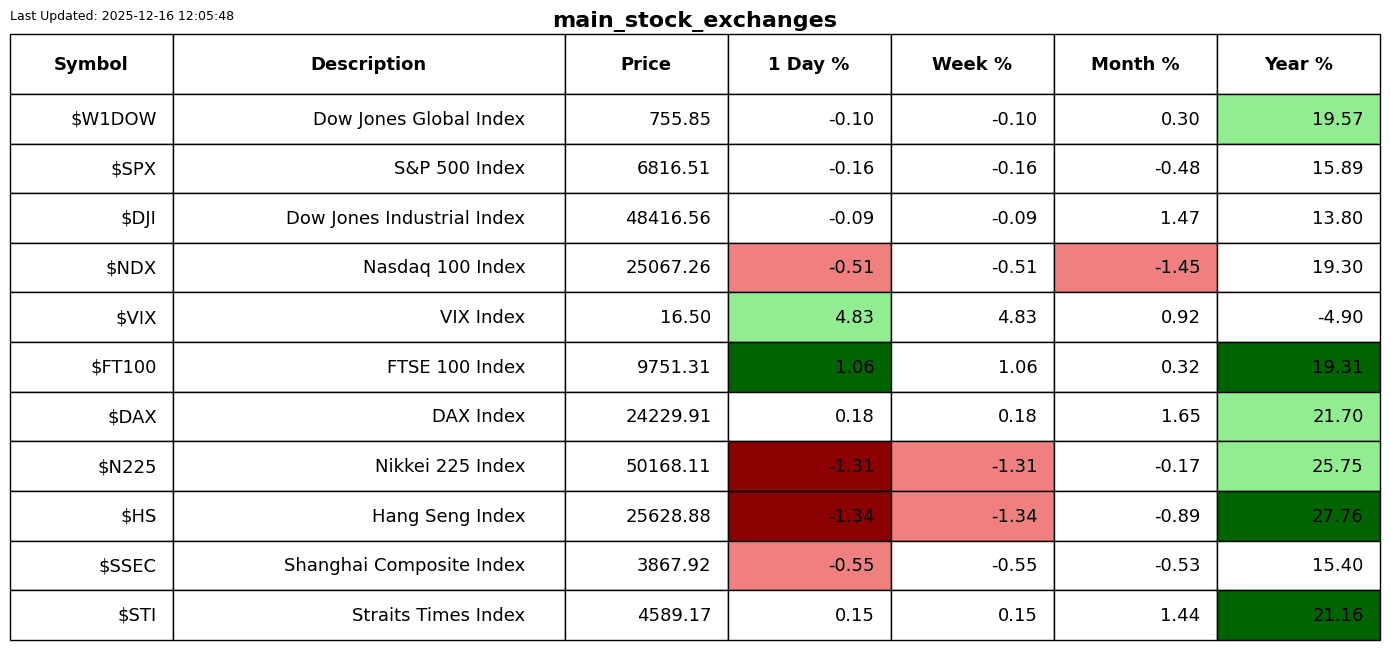The width and height of the screenshot is (1390, 650).
Task: Open the $W1DOW symbol
Action: (x=113, y=119)
